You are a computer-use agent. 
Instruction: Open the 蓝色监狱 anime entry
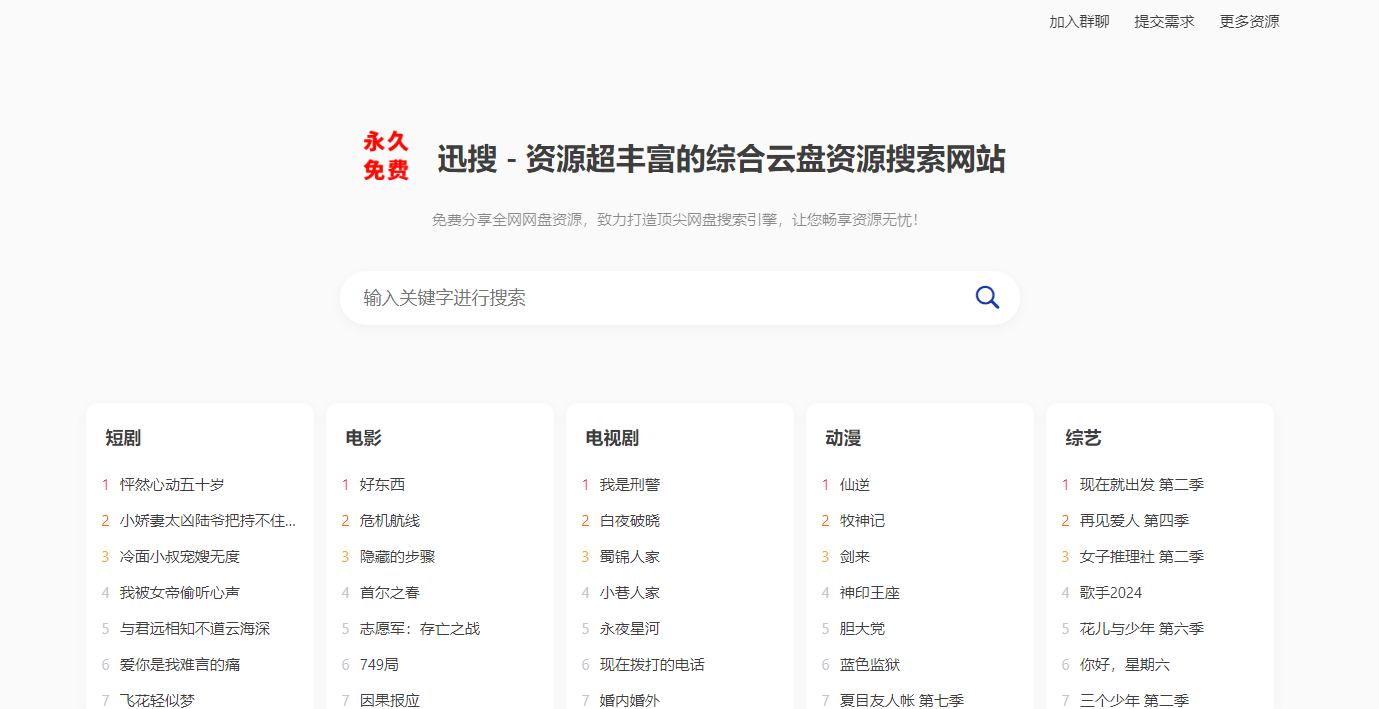click(872, 664)
